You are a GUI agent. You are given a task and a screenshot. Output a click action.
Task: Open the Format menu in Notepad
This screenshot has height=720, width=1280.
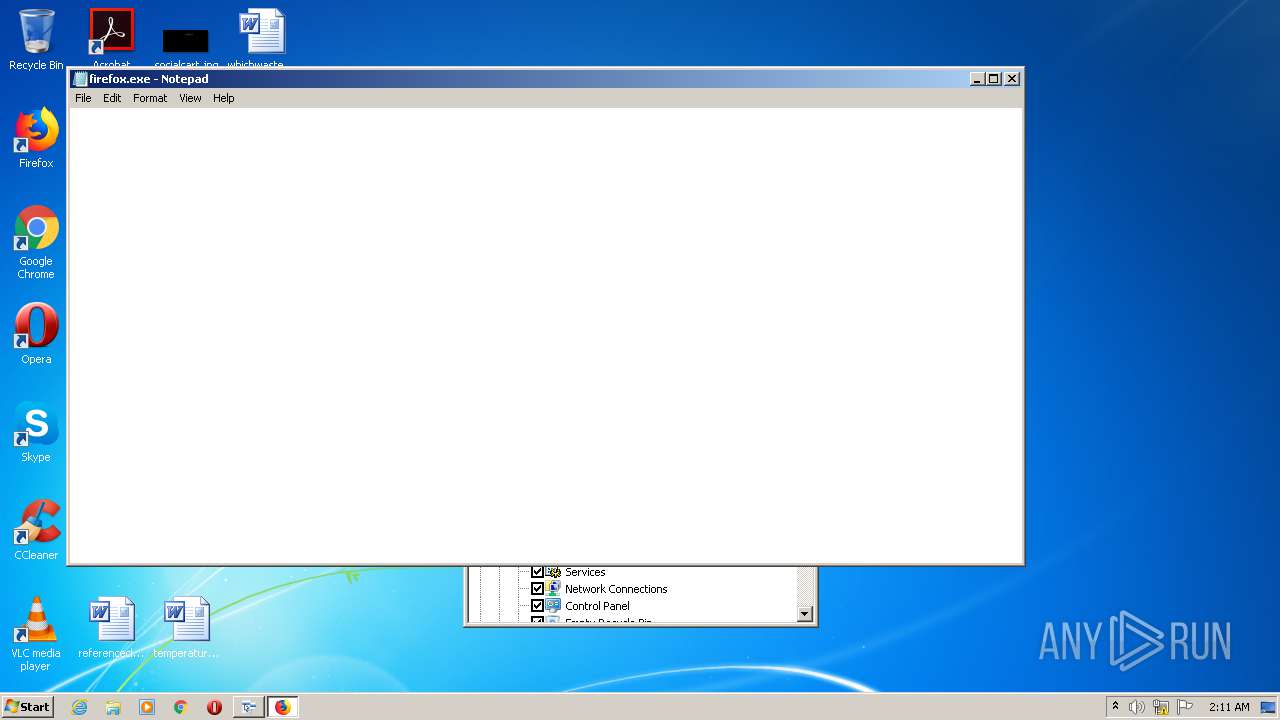[150, 98]
